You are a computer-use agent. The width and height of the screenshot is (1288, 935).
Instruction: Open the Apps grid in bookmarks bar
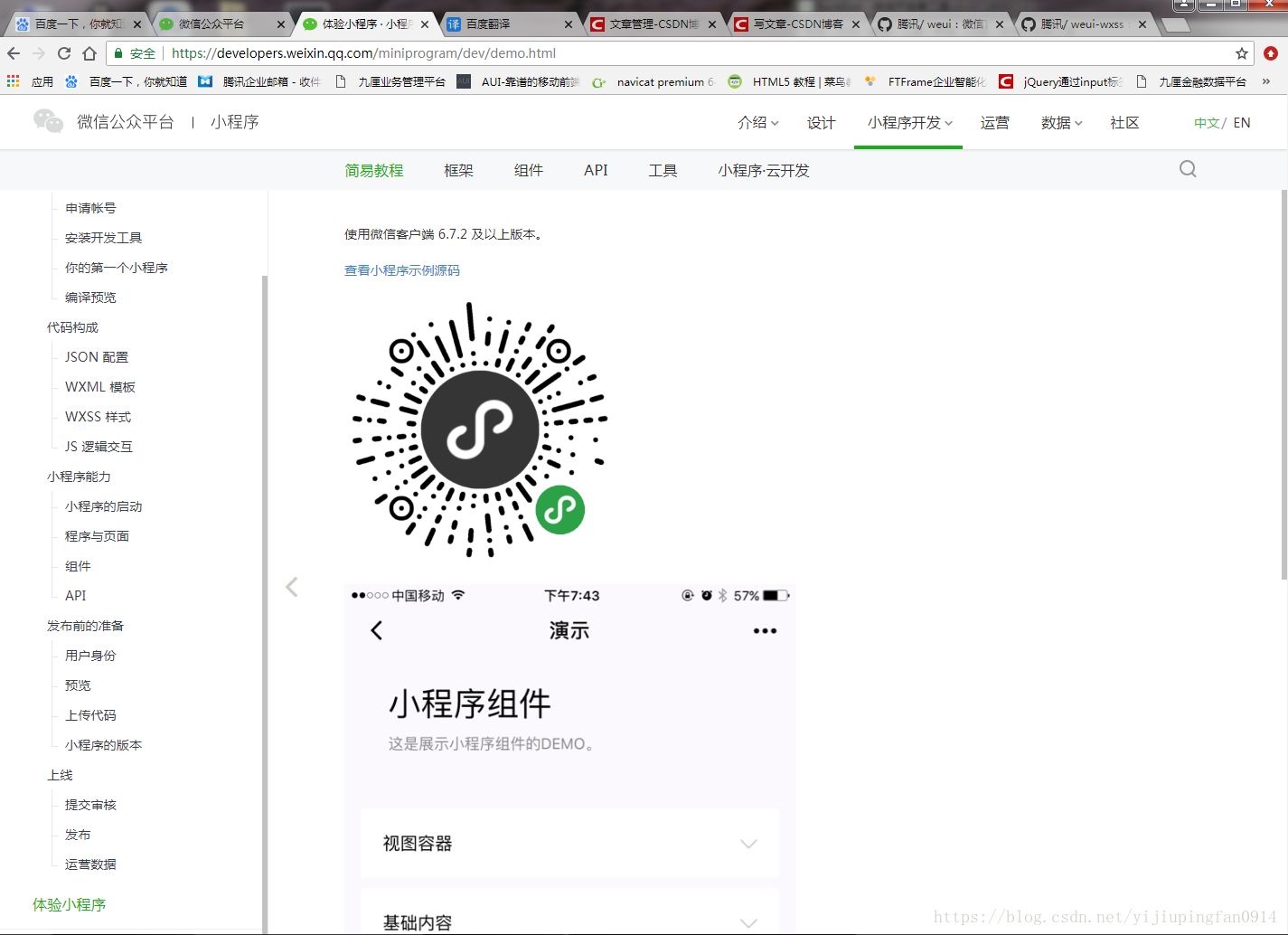pos(13,81)
